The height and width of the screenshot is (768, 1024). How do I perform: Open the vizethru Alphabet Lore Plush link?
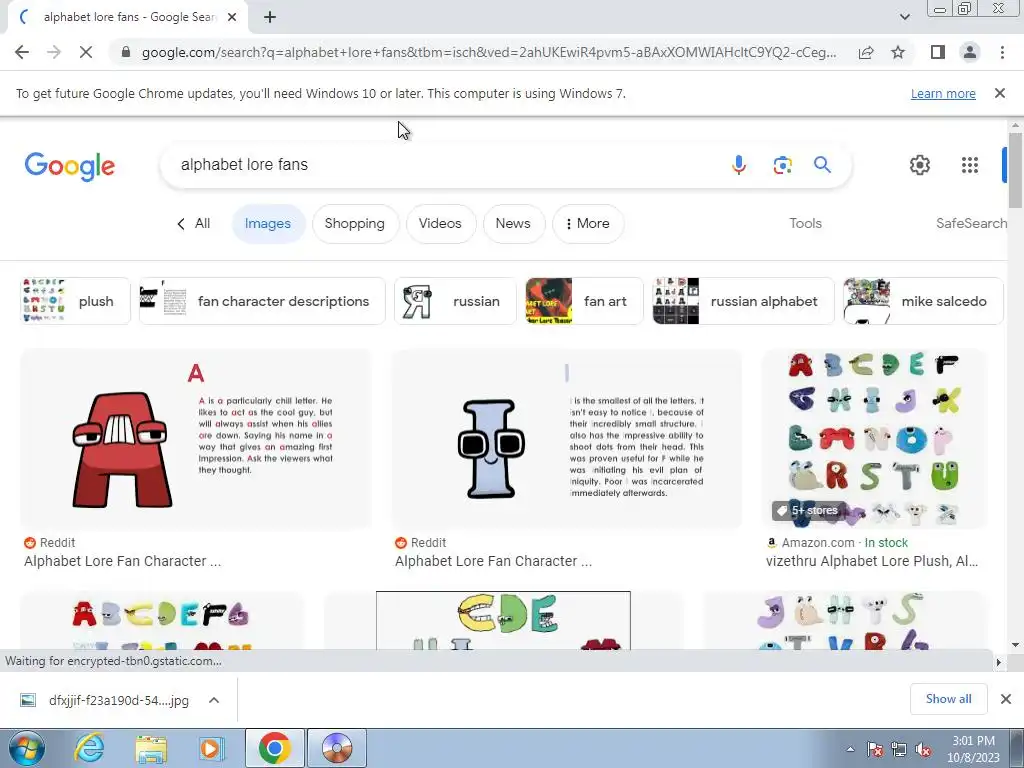click(872, 561)
